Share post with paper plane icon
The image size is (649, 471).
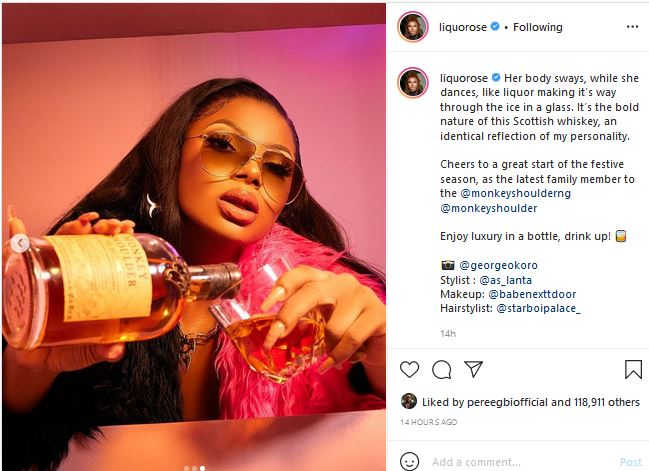pos(474,370)
